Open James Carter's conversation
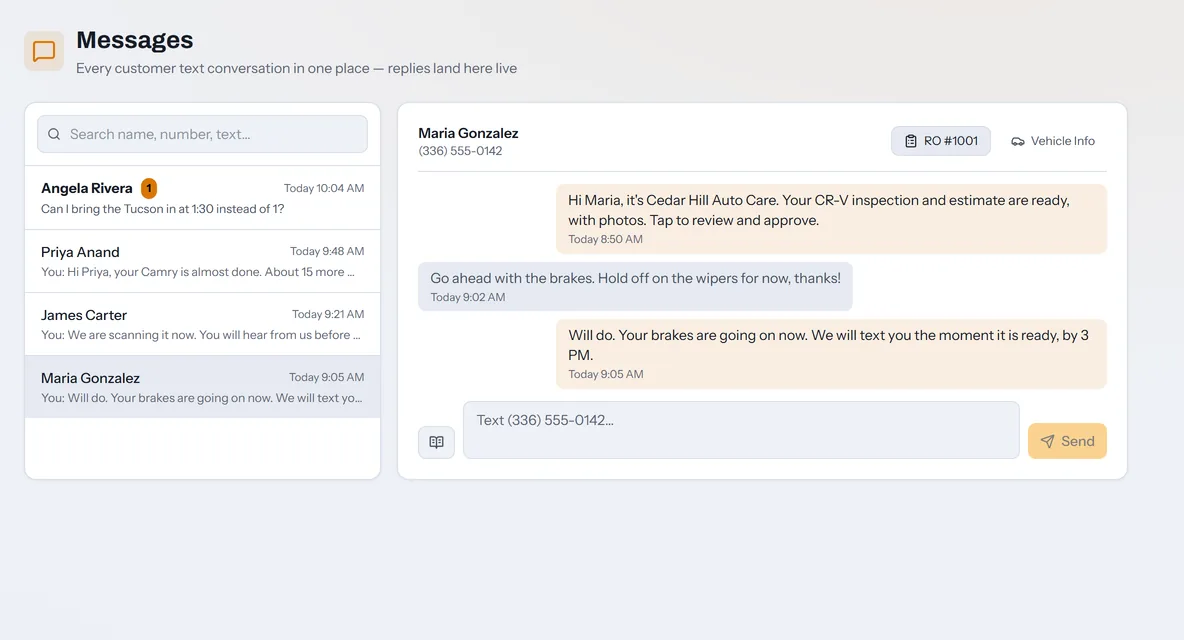Viewport: 1184px width, 640px height. point(202,325)
